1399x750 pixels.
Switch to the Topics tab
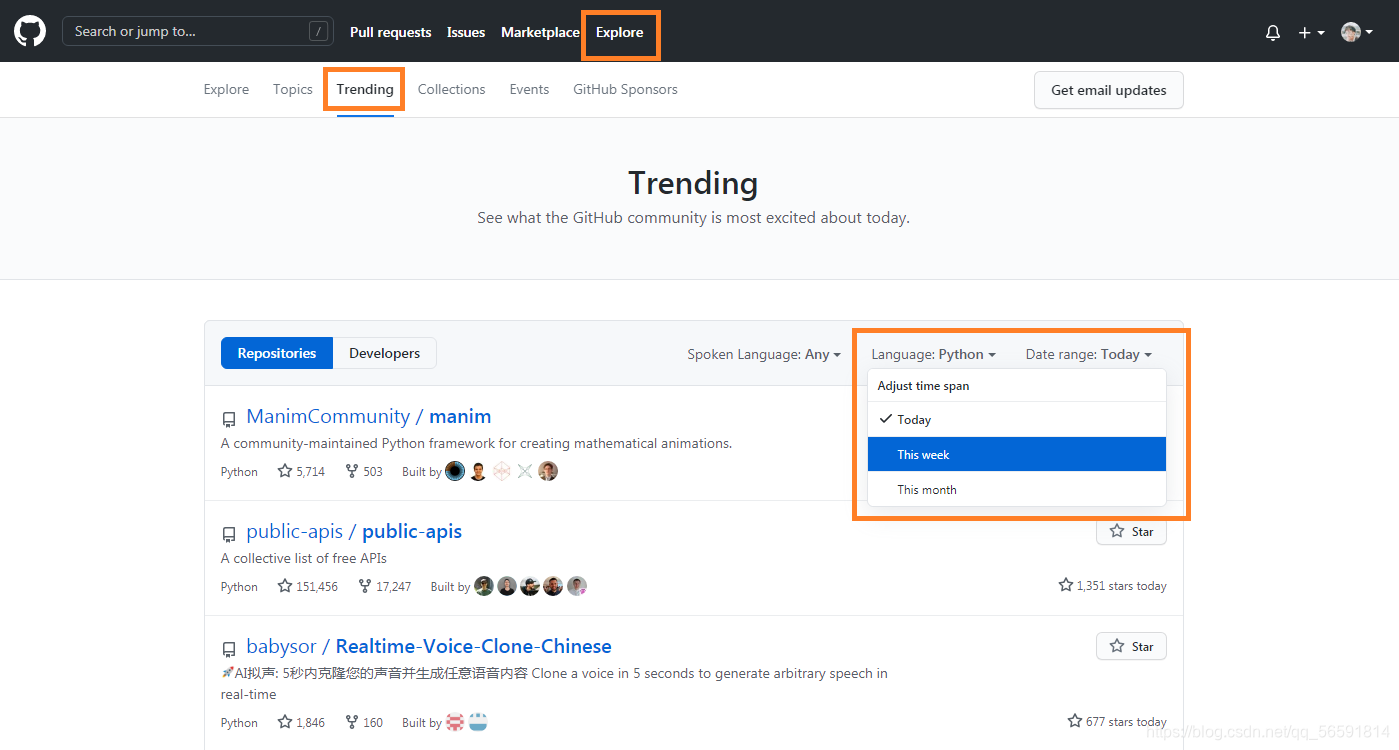click(293, 89)
